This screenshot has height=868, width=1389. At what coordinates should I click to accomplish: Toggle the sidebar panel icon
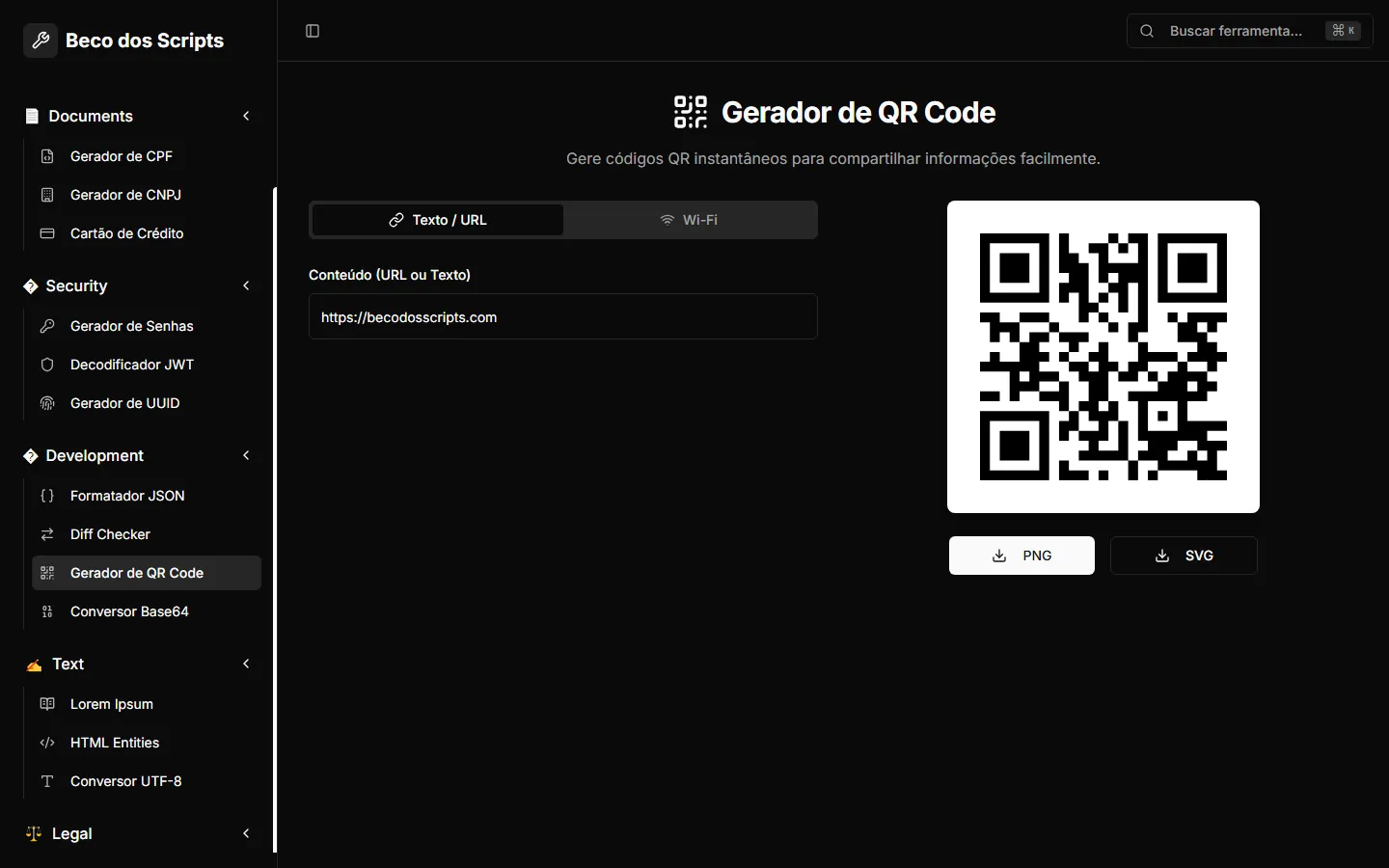313,31
